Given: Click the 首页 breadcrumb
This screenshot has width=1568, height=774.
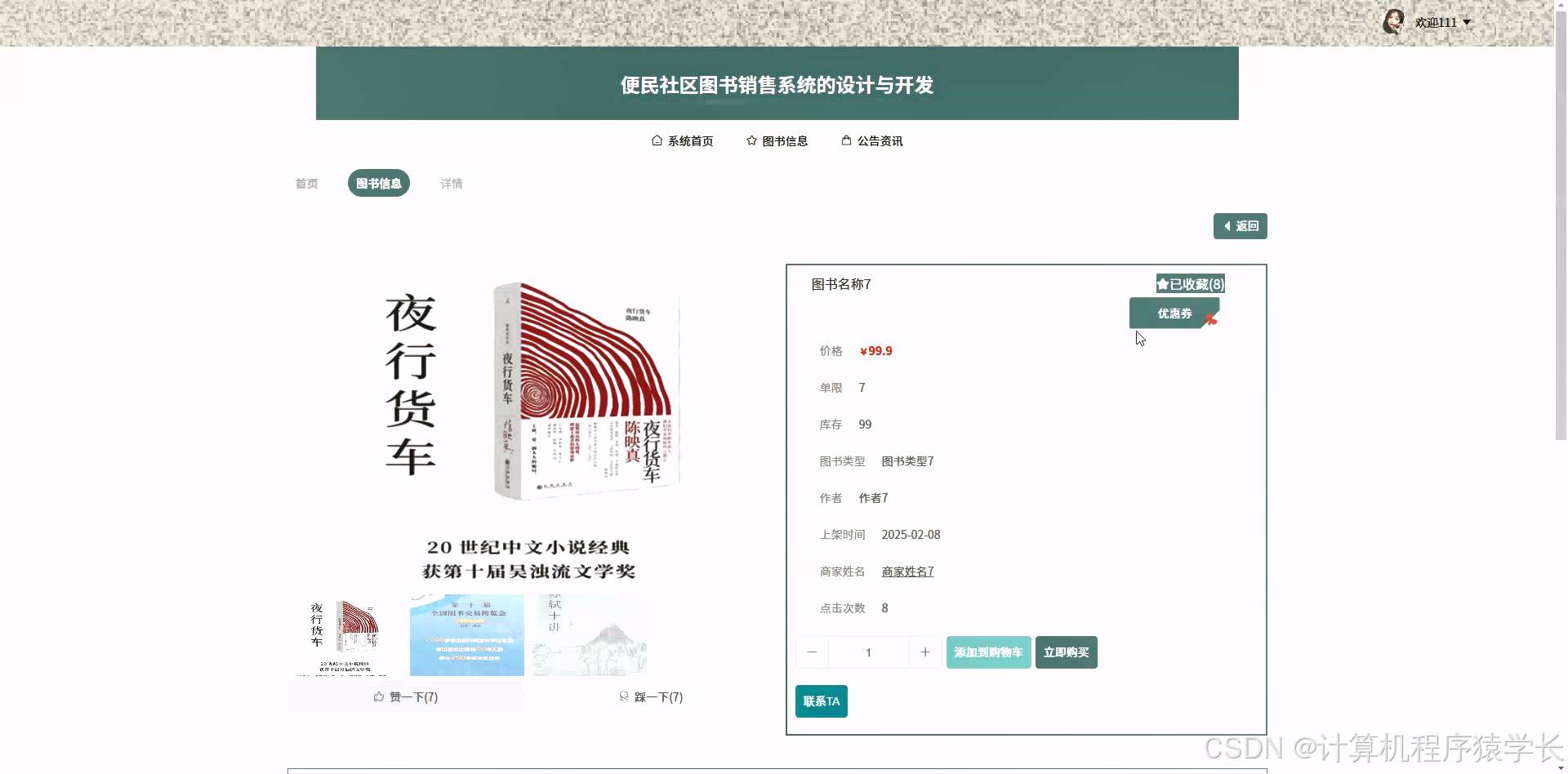Looking at the screenshot, I should [306, 184].
